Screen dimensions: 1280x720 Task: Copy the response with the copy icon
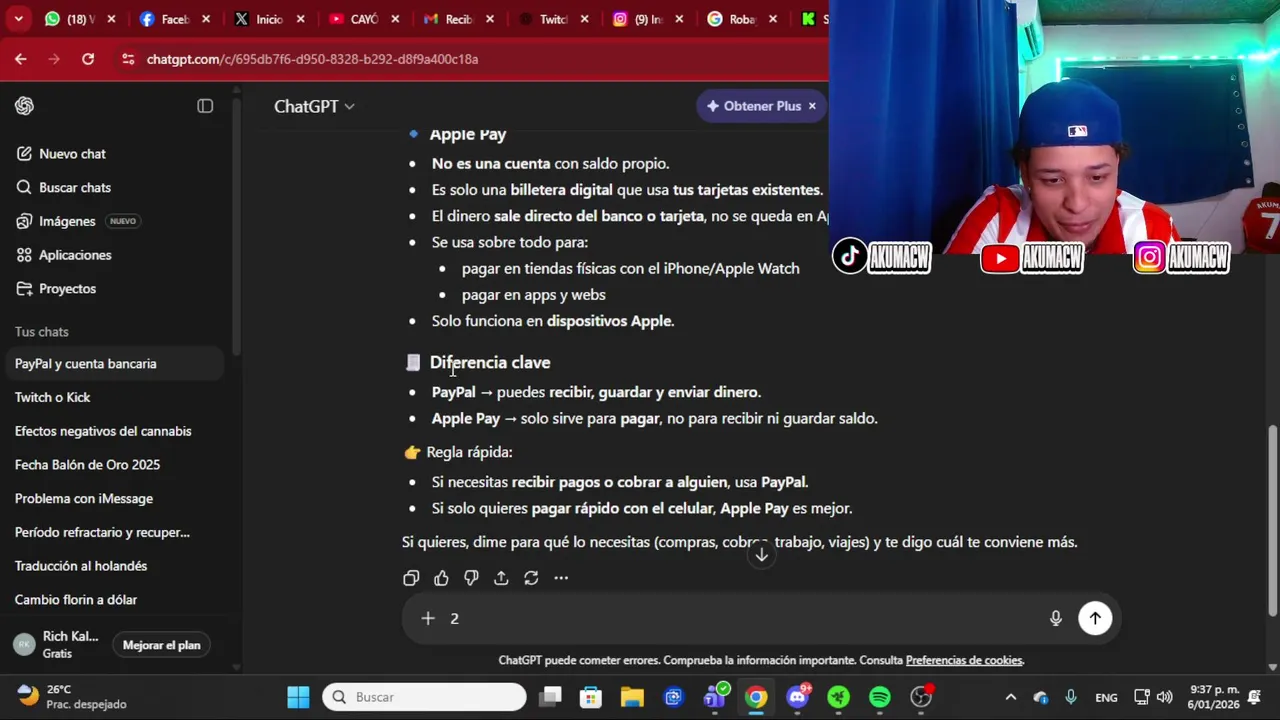tap(411, 578)
